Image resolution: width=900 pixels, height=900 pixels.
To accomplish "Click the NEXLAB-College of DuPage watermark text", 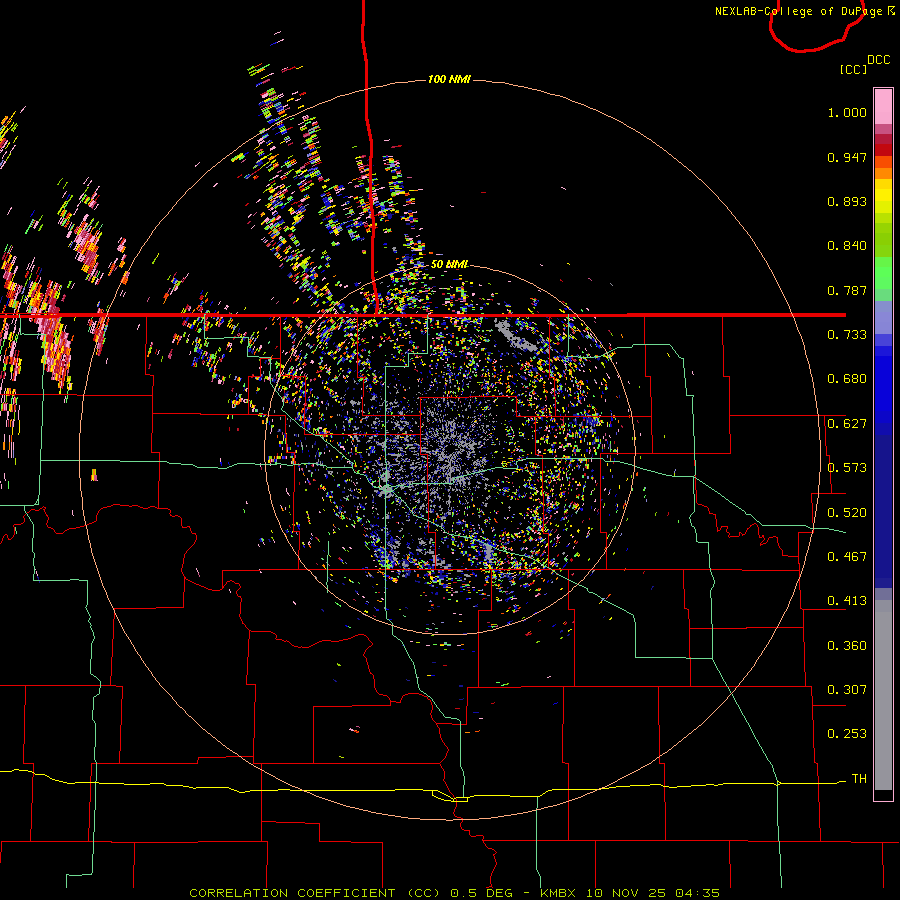I will [x=805, y=11].
